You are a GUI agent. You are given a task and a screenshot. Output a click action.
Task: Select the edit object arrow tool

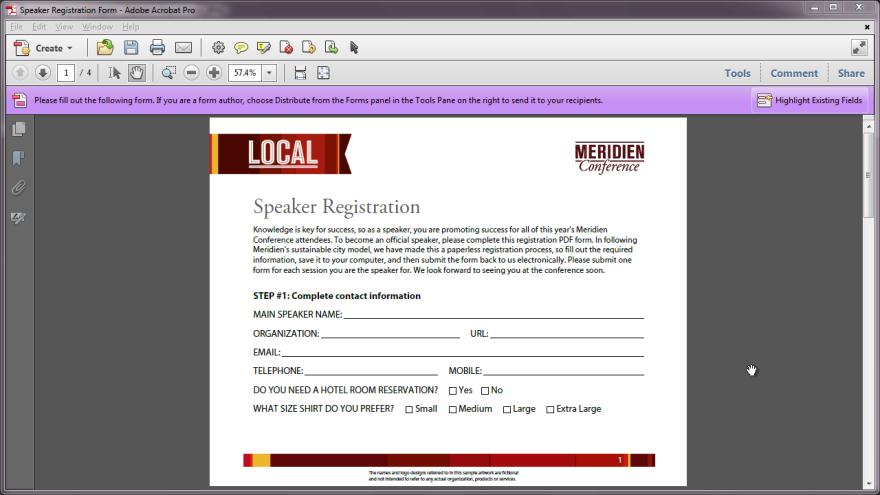point(354,48)
